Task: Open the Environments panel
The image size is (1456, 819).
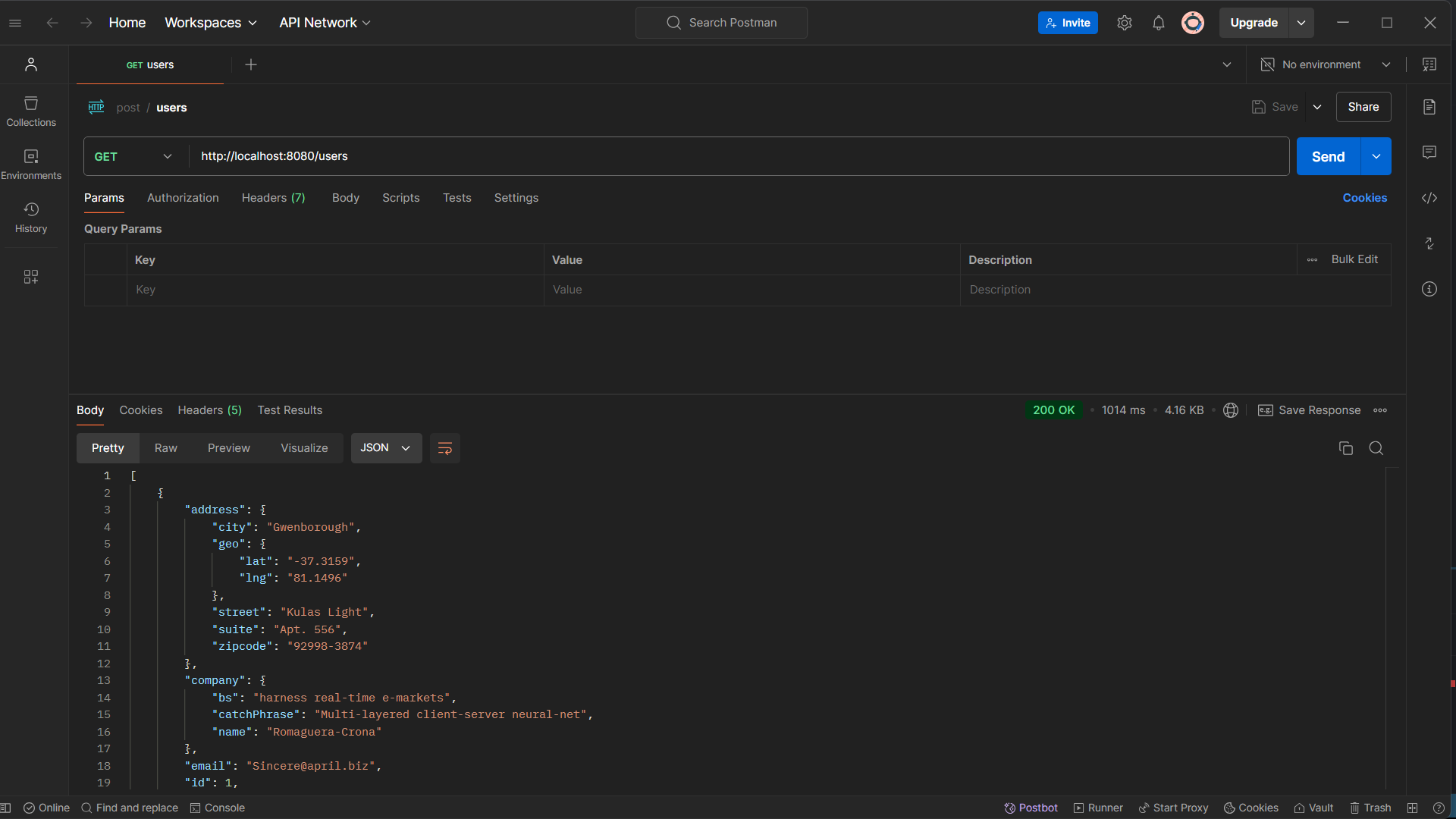Action: [x=30, y=164]
